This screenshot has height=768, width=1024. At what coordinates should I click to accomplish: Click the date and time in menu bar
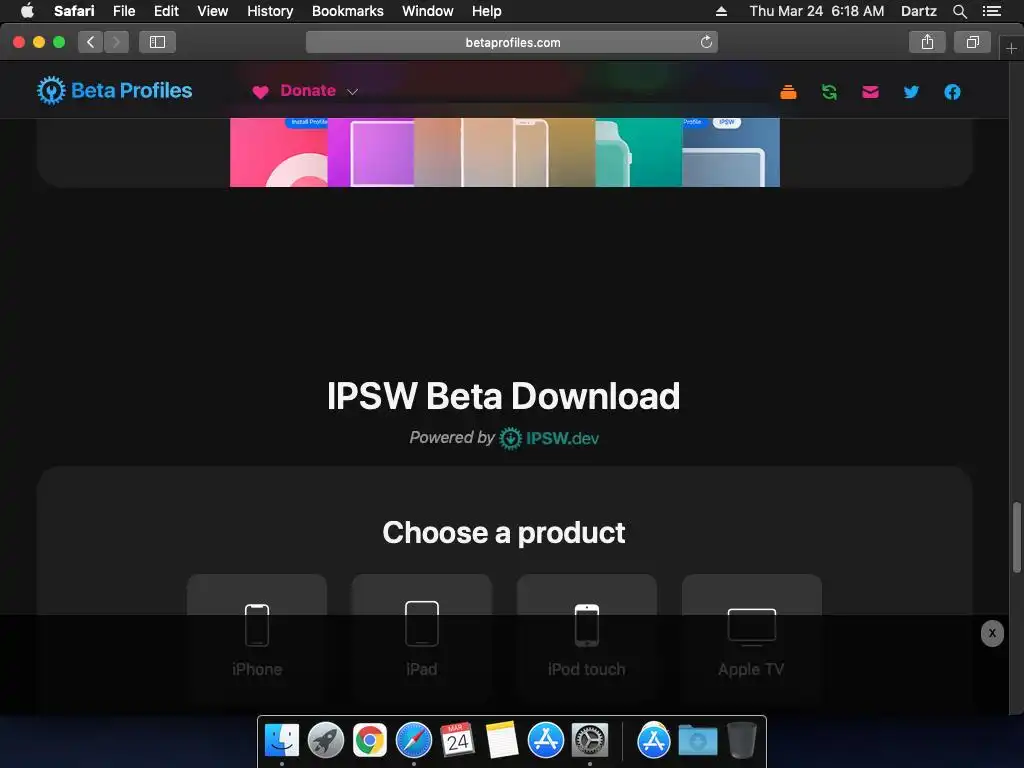816,11
